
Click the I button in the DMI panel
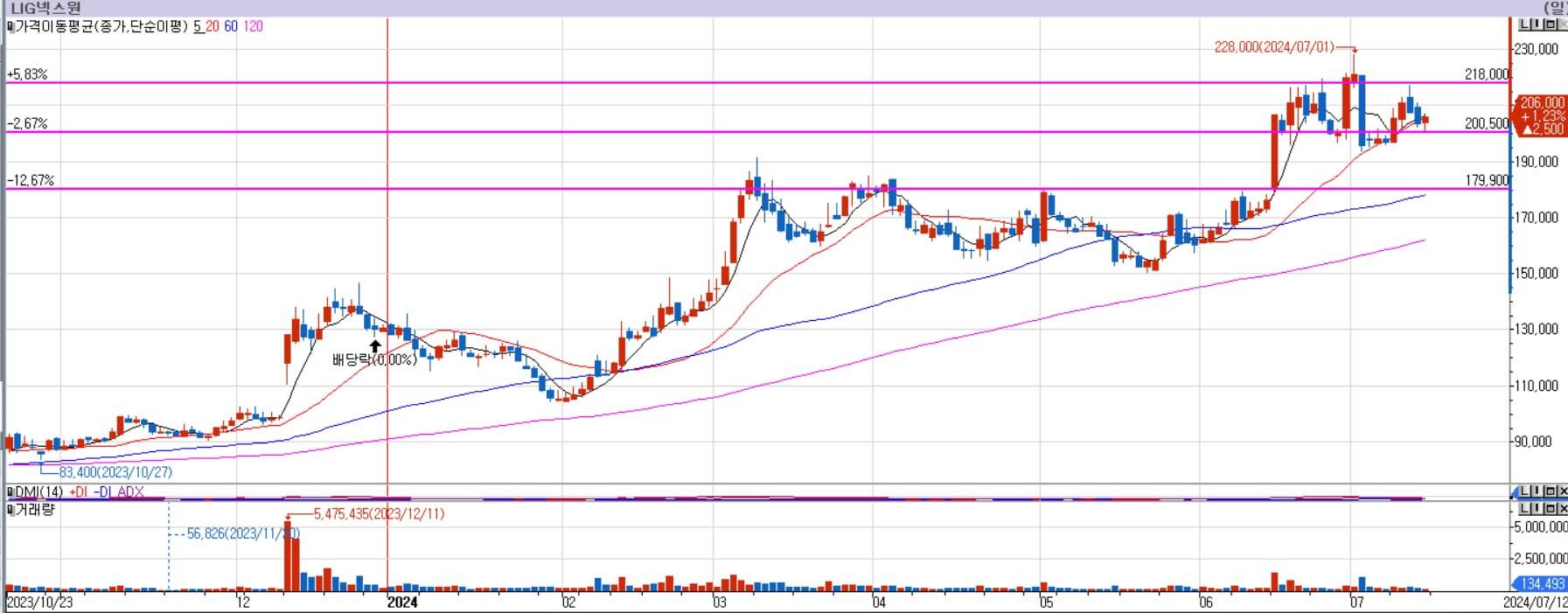tap(1538, 491)
